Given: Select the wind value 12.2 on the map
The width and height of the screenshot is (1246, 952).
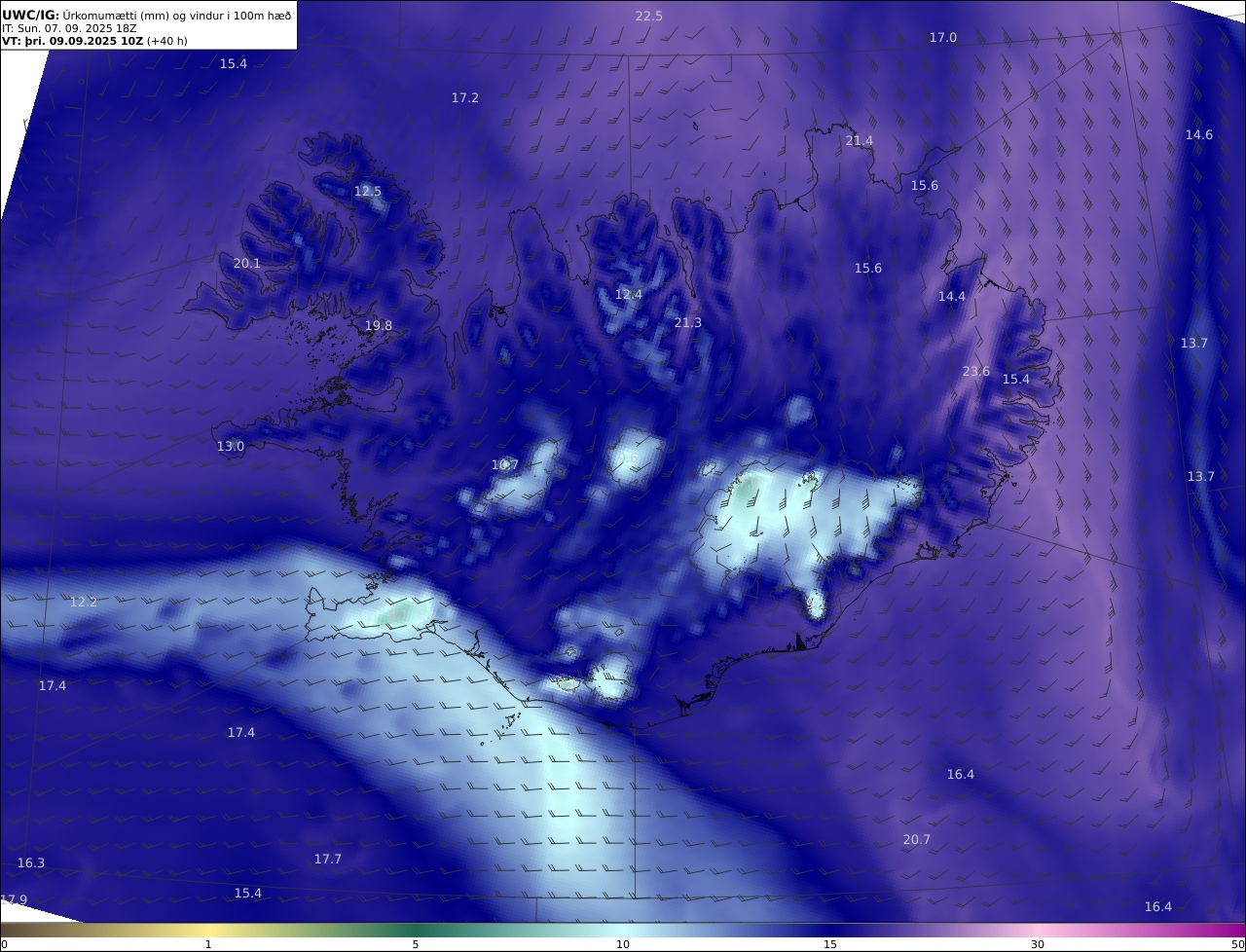Looking at the screenshot, I should pyautogui.click(x=83, y=602).
